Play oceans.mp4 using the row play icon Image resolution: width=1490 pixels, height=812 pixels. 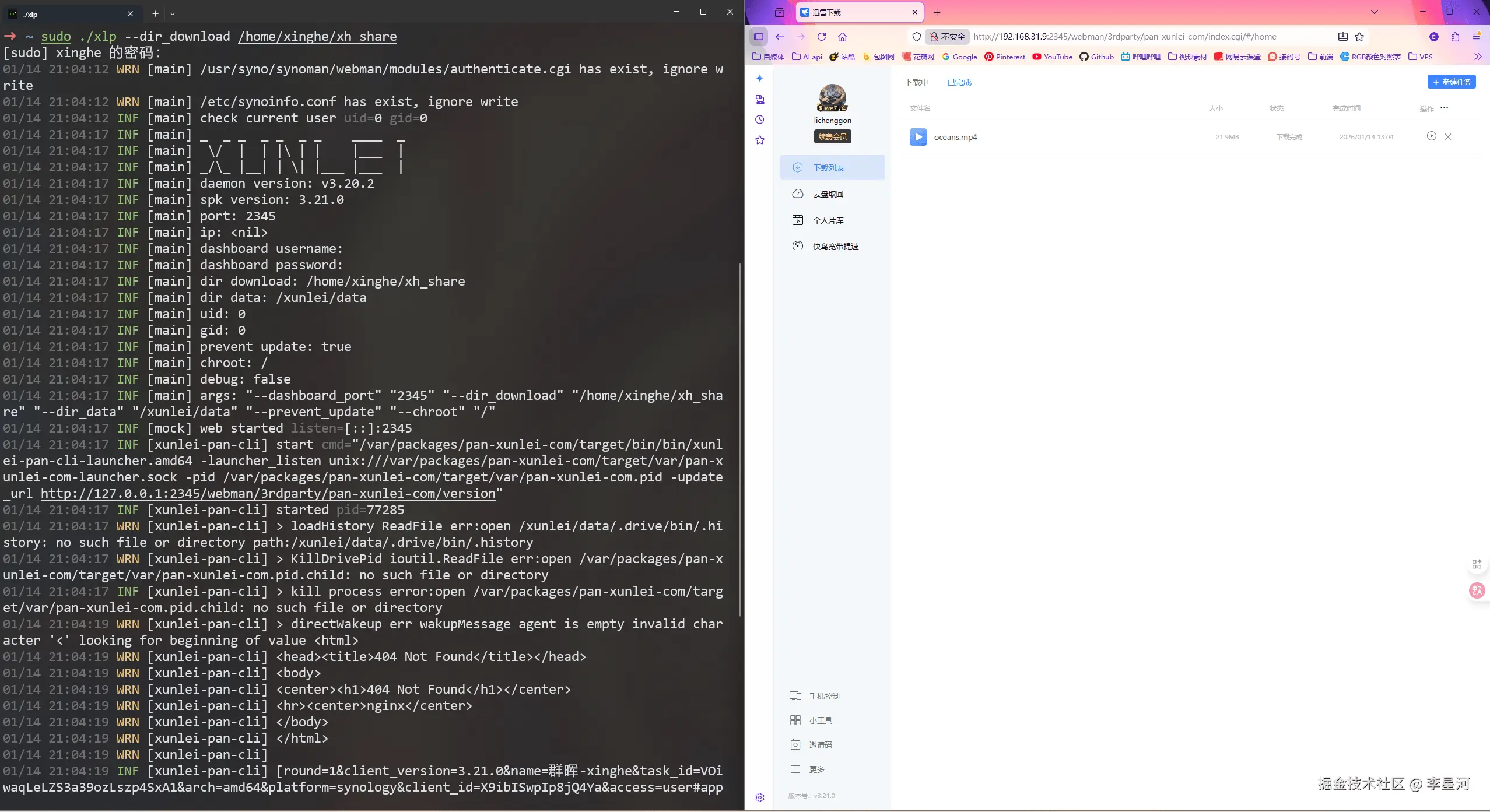pos(1431,136)
